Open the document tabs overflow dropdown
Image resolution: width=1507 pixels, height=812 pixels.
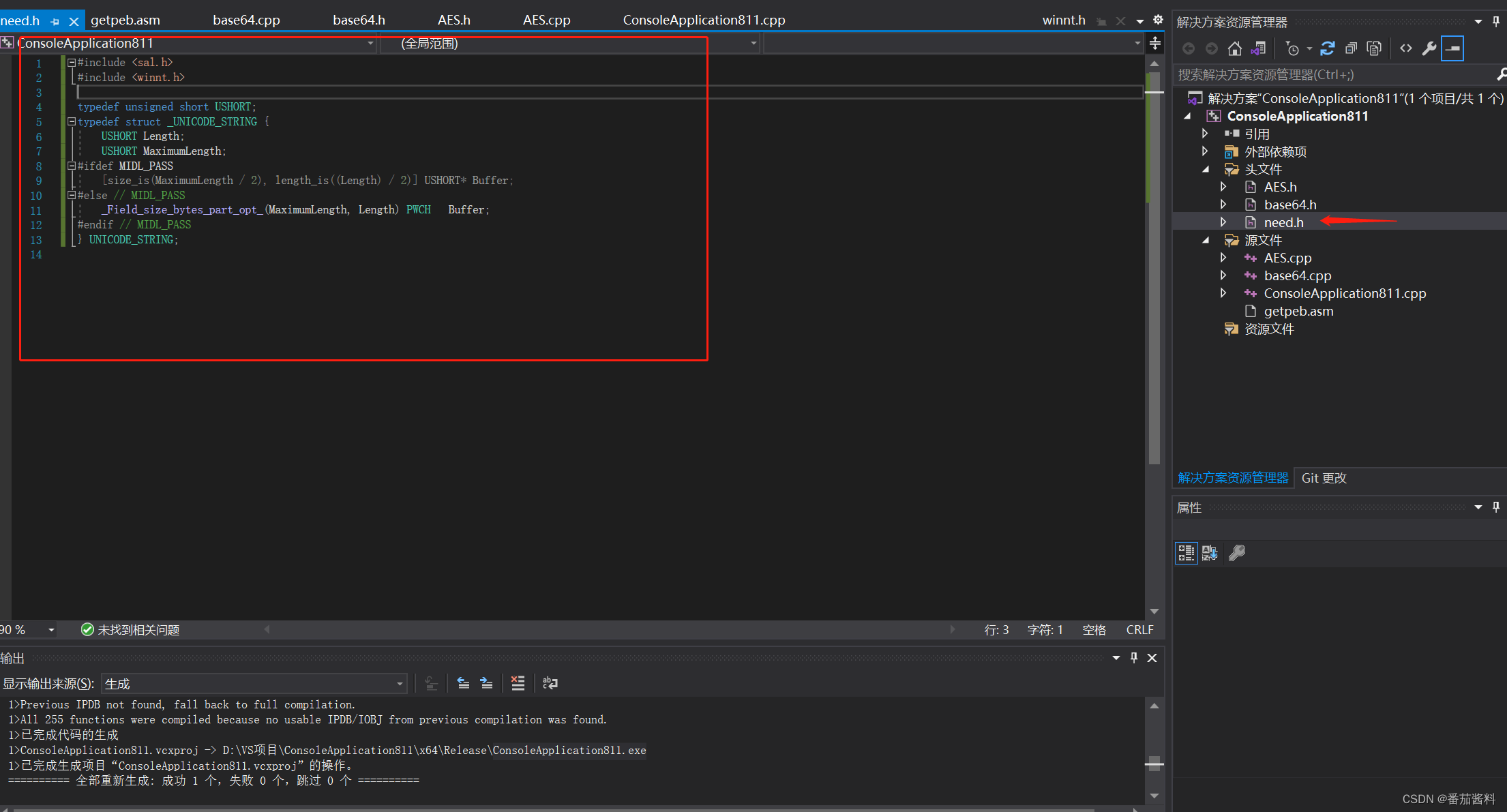(1140, 21)
